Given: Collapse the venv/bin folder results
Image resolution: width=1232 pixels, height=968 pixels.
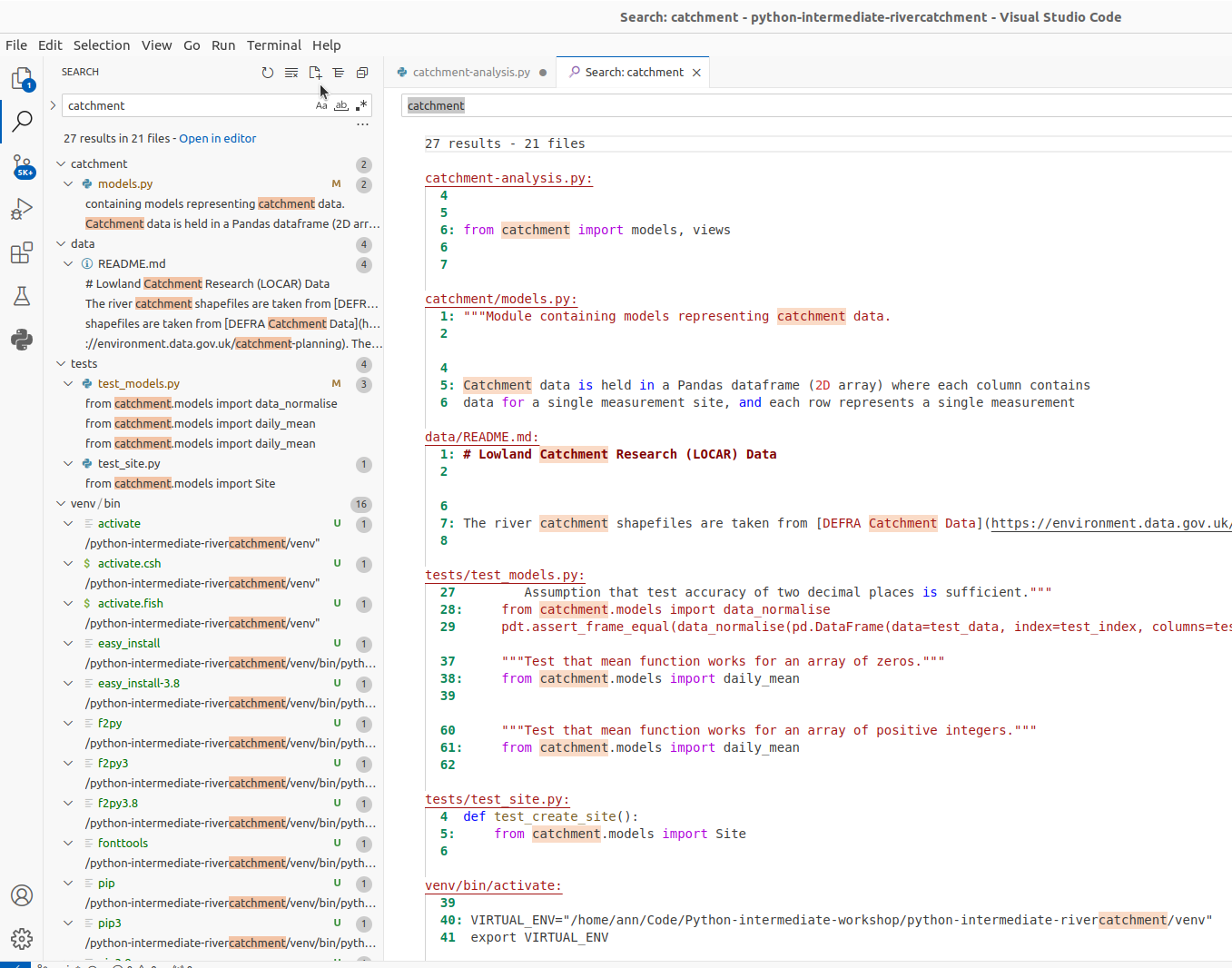Looking at the screenshot, I should (x=61, y=503).
